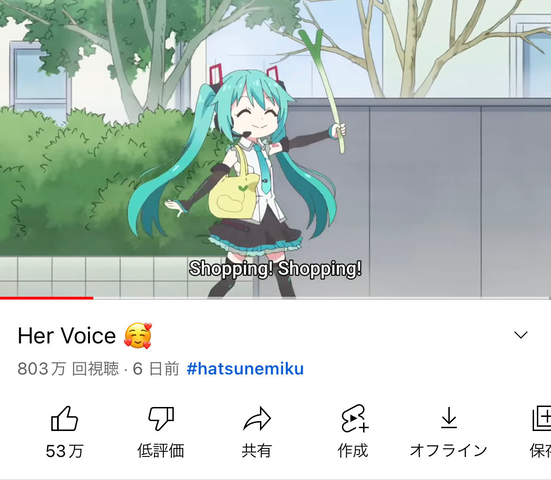Click the 低評価 dislike label
The height and width of the screenshot is (480, 551).
[x=161, y=450]
